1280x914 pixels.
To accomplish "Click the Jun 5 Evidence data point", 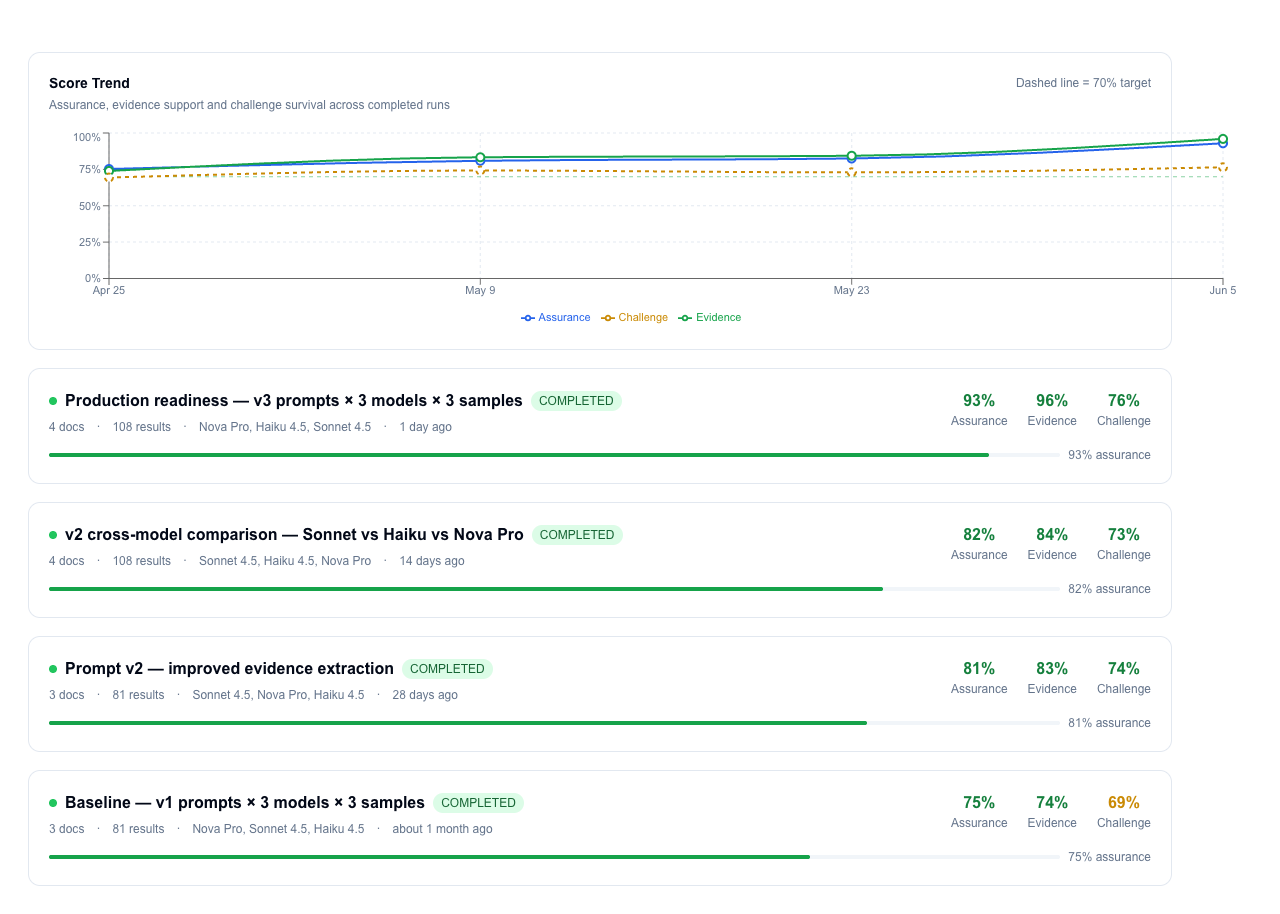I will pos(1223,140).
